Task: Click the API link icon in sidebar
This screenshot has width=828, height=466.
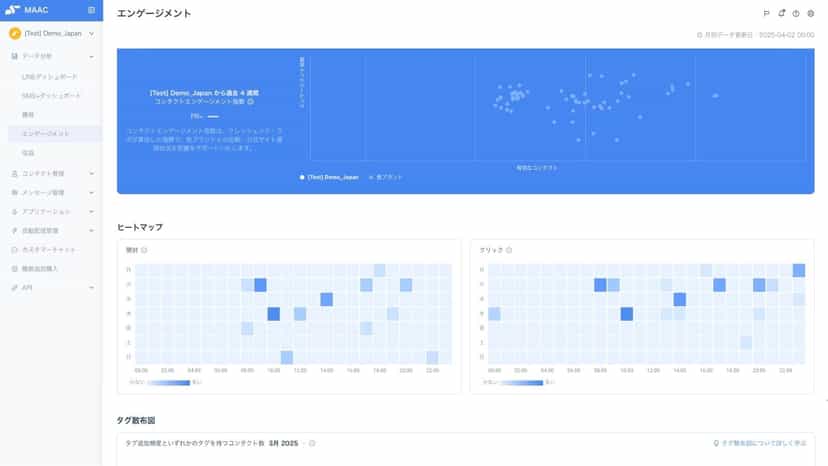Action: pos(15,287)
